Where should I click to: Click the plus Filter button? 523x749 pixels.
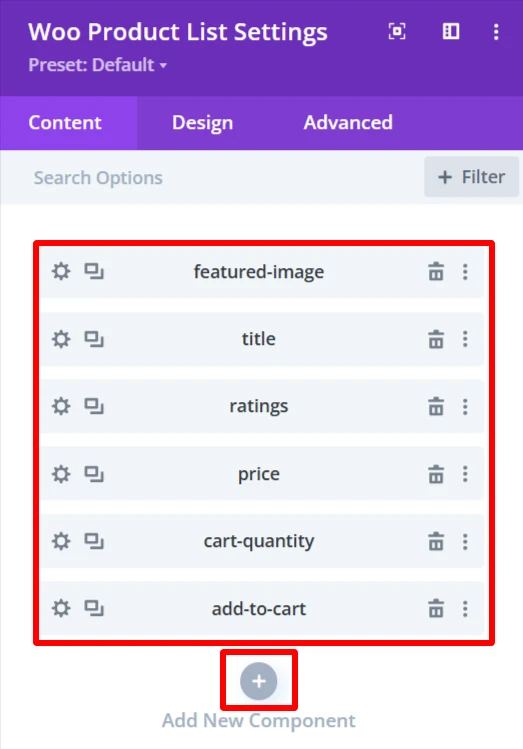pos(471,177)
